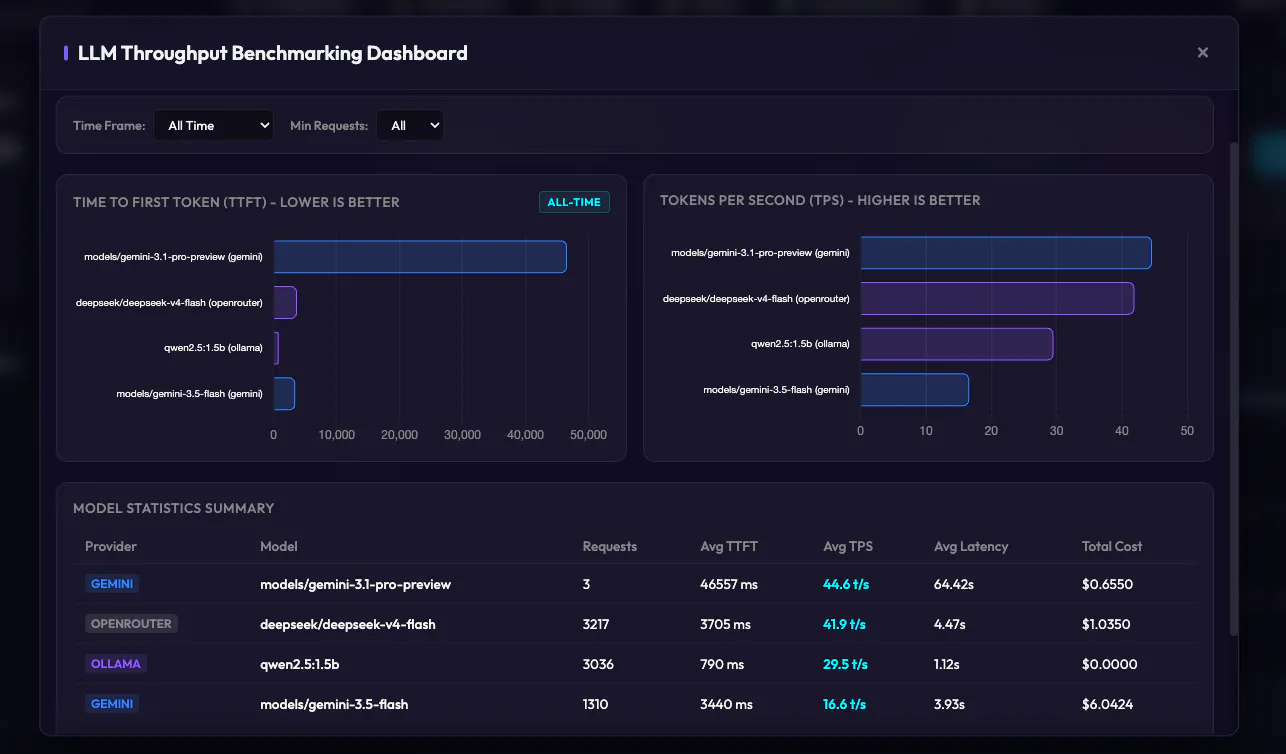Click the $6.0424 total cost
Image resolution: width=1286 pixels, height=754 pixels.
[1109, 704]
